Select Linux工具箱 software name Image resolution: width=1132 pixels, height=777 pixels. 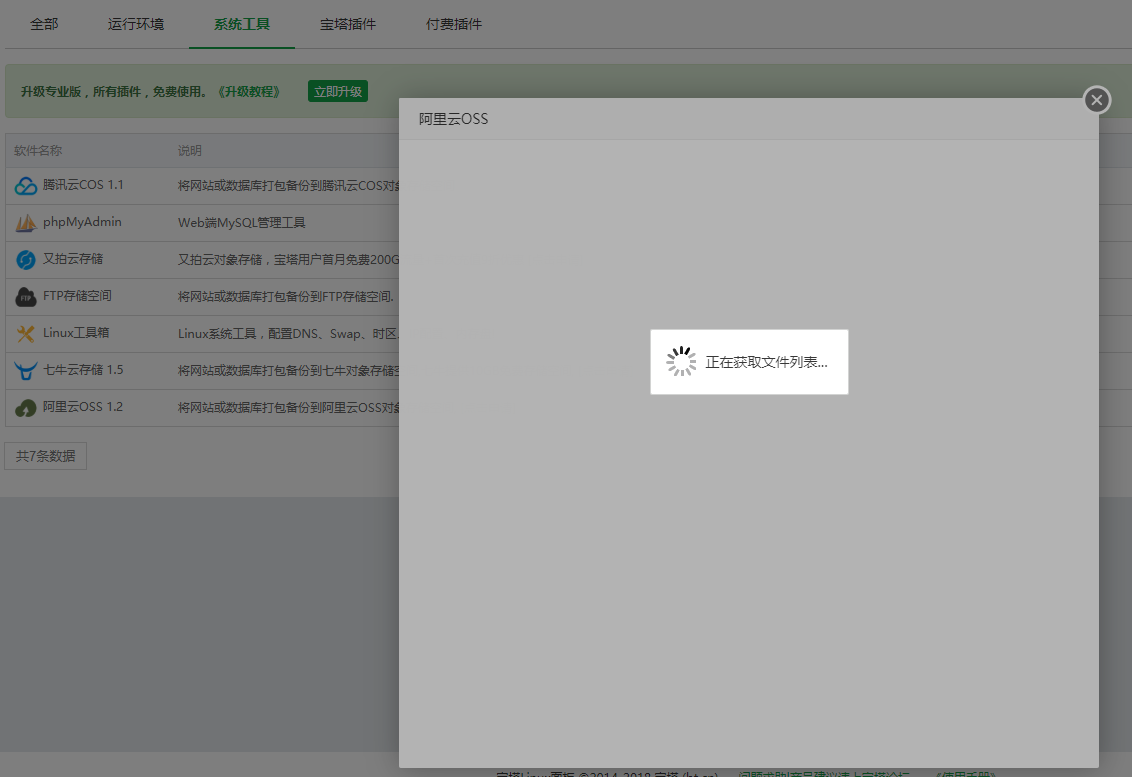(x=76, y=332)
